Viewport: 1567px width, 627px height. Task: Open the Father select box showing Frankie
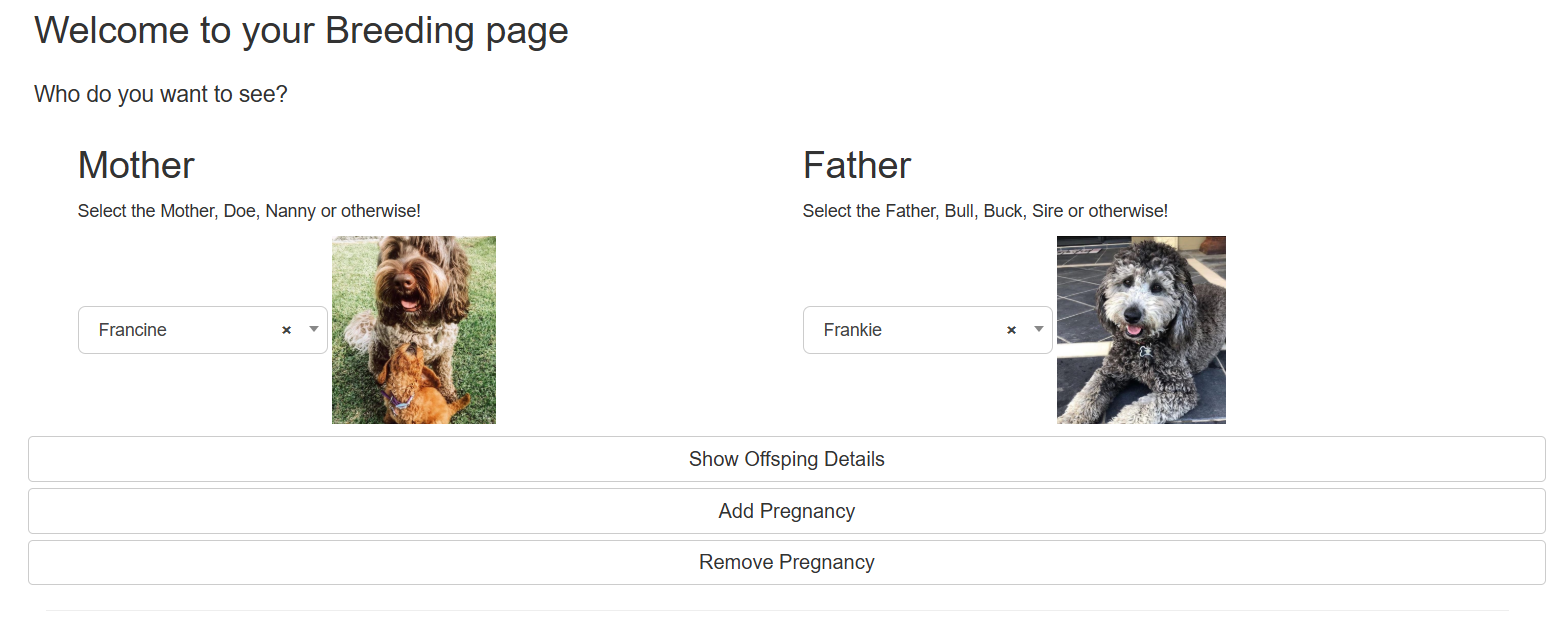[928, 330]
